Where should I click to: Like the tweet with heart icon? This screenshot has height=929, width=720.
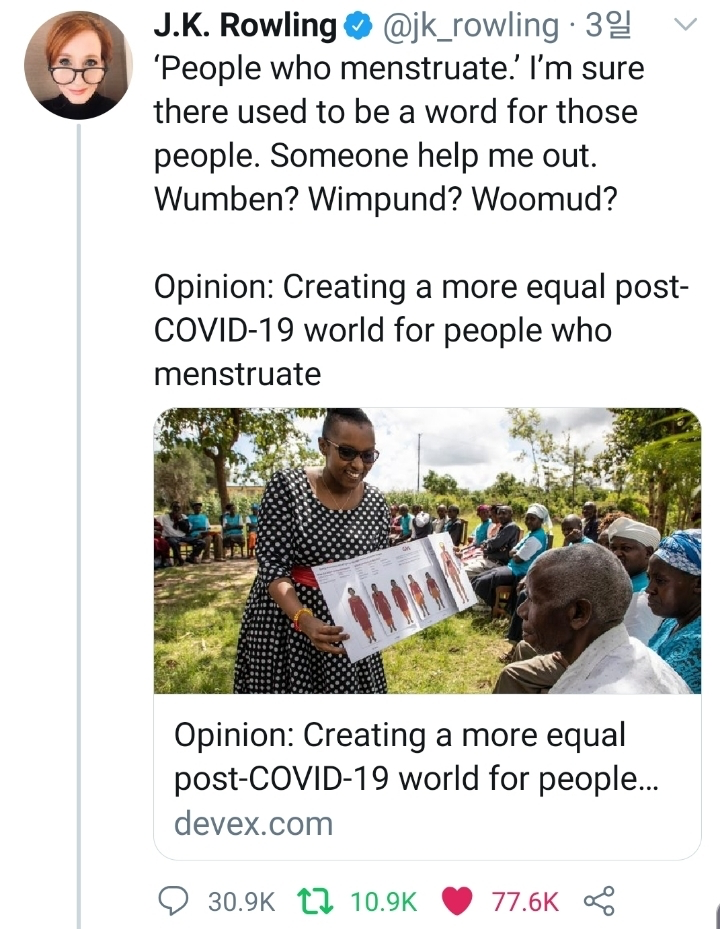[x=457, y=901]
